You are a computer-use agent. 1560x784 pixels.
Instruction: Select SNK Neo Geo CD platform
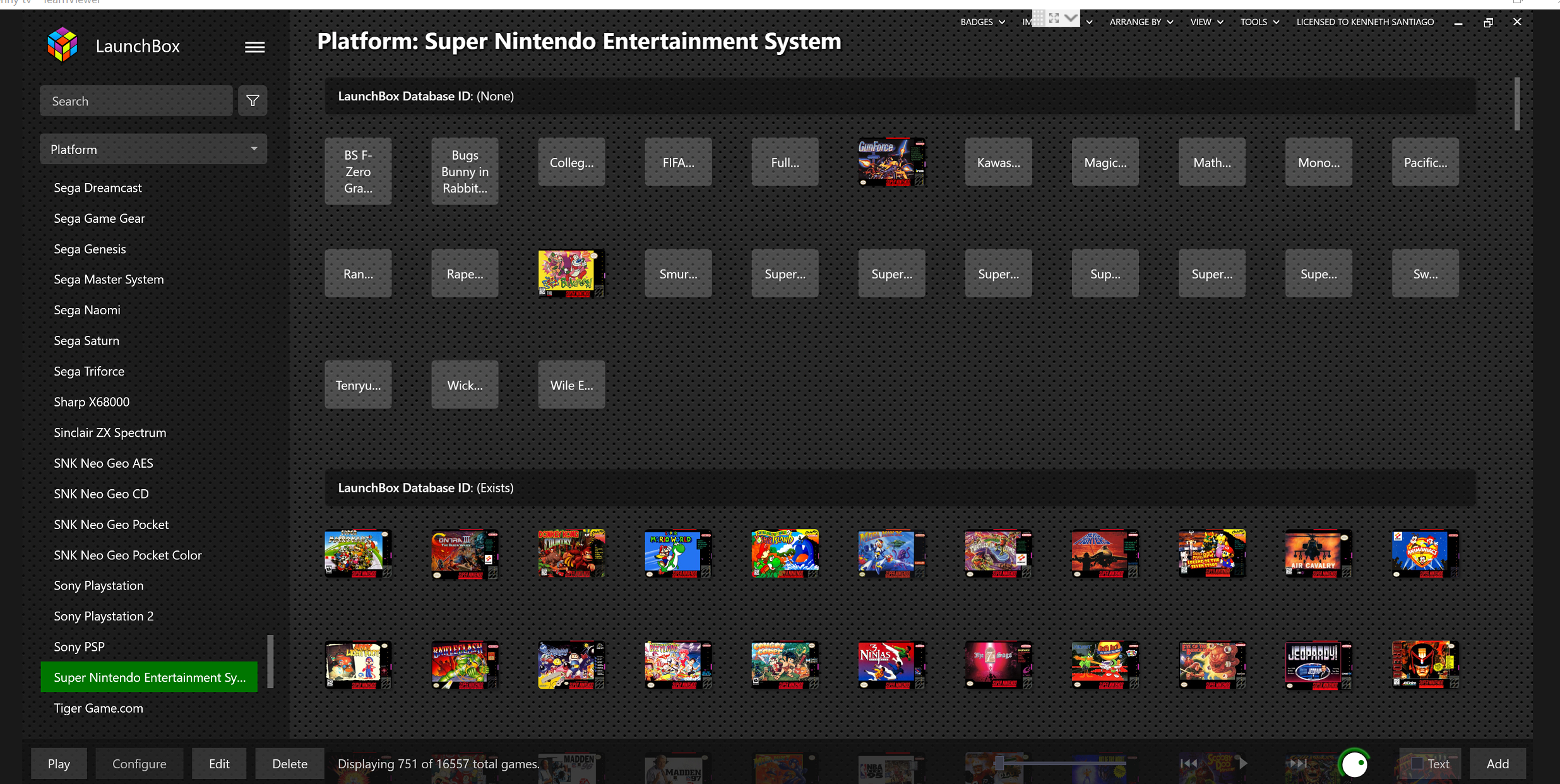101,494
